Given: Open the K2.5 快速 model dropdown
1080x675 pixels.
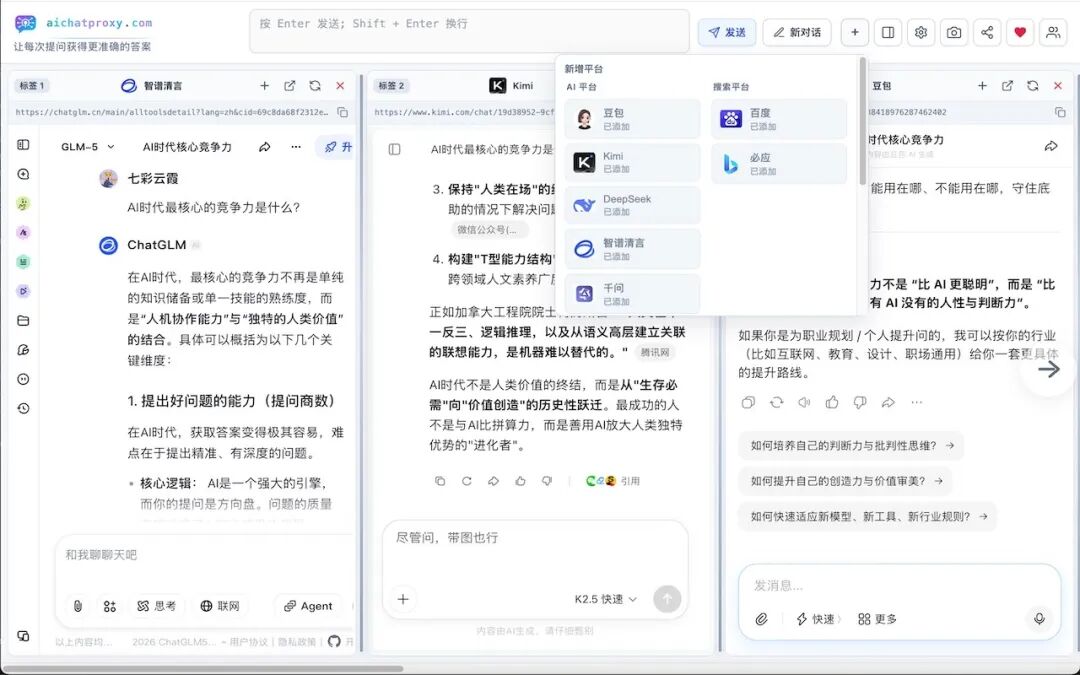Looking at the screenshot, I should click(605, 599).
